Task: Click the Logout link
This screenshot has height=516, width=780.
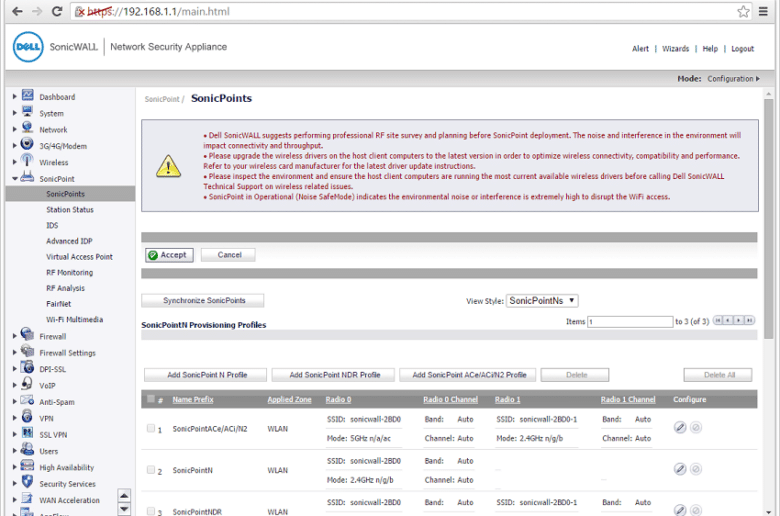Action: coord(742,49)
